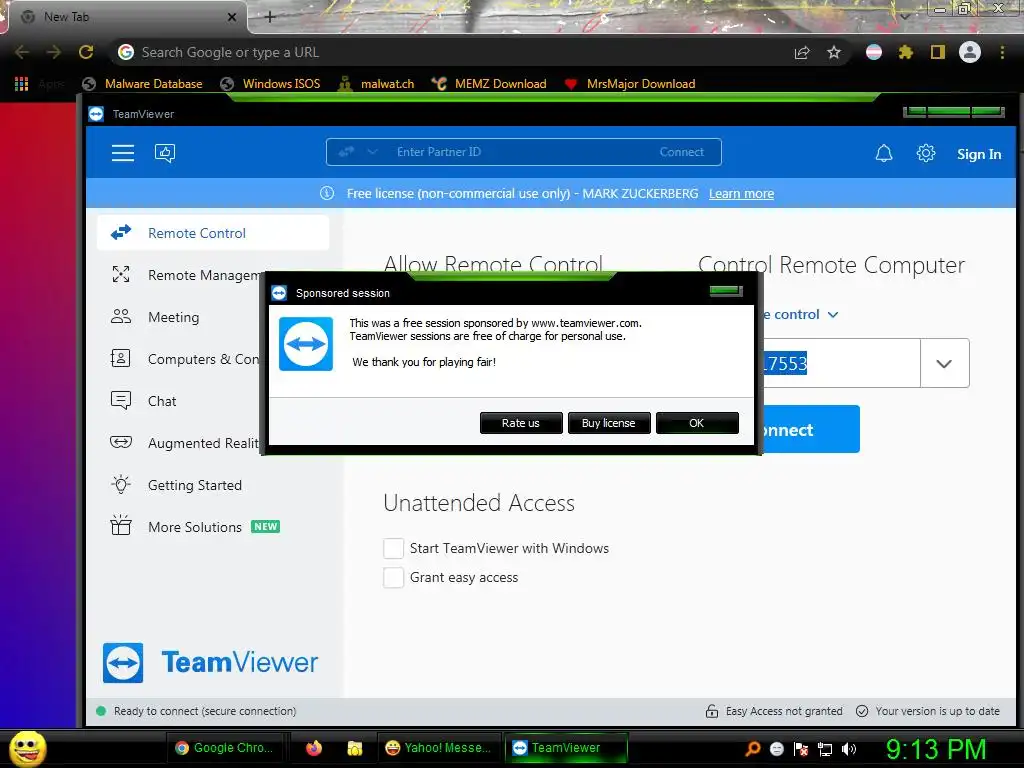
Task: Open MEMZ Download bookmark
Action: coord(489,84)
